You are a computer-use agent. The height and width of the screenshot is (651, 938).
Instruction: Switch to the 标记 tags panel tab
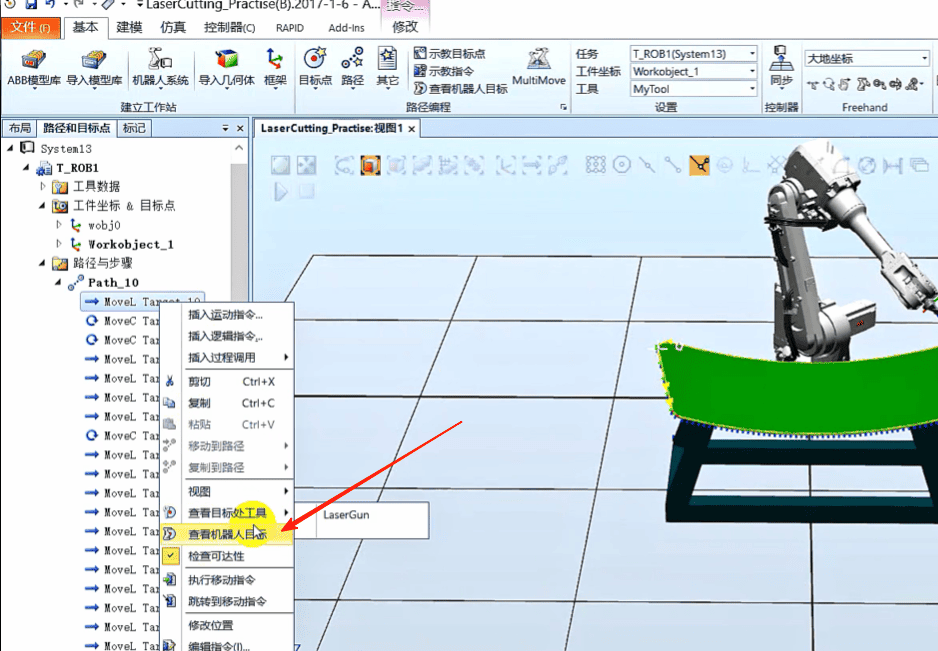134,128
